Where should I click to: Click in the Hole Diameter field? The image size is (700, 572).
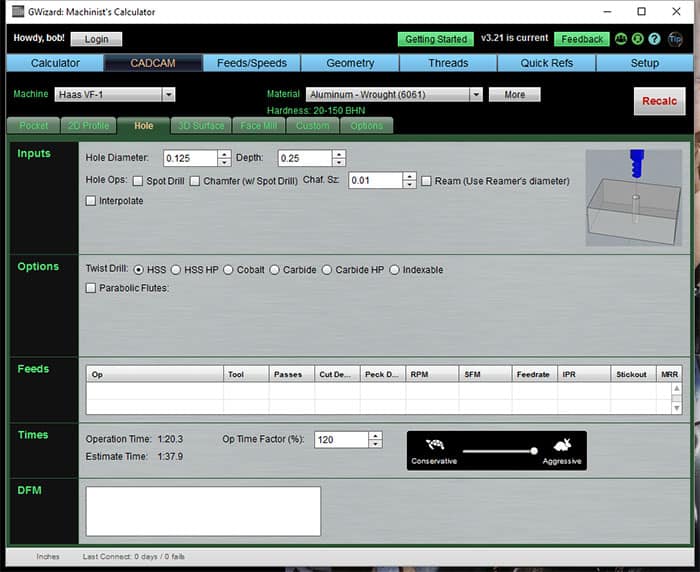click(191, 158)
